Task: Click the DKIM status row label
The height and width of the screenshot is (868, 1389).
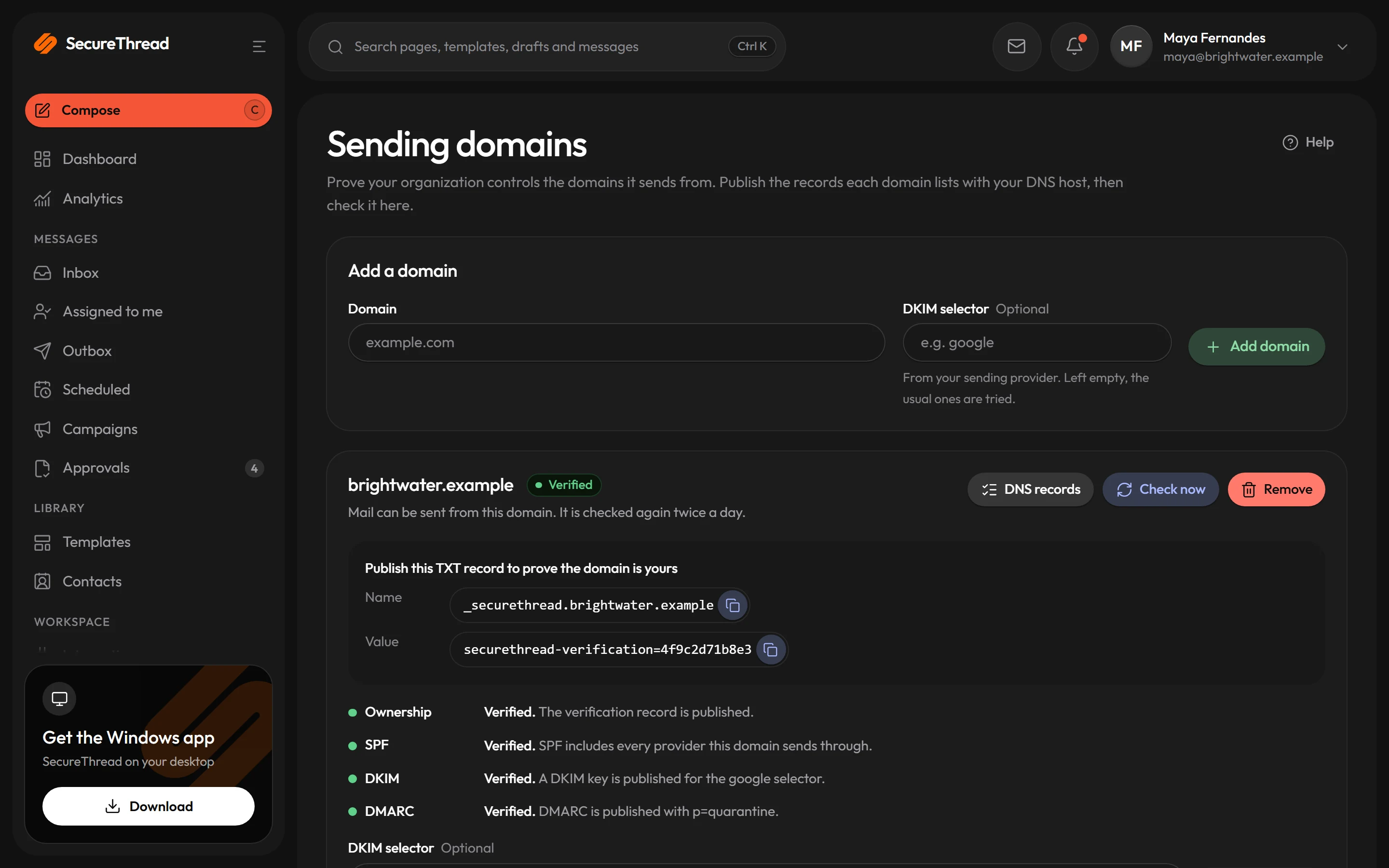Action: tap(381, 778)
